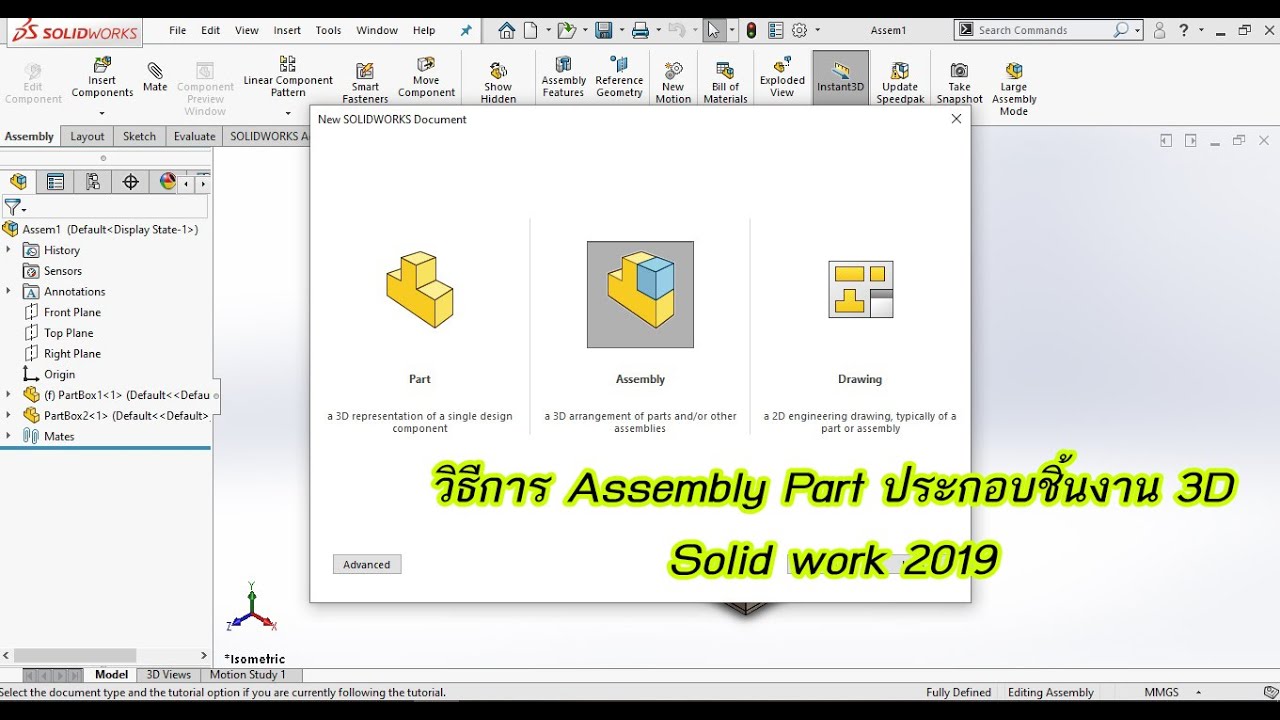
Task: Expand the PartBox2<1> component node
Action: pyautogui.click(x=8, y=415)
